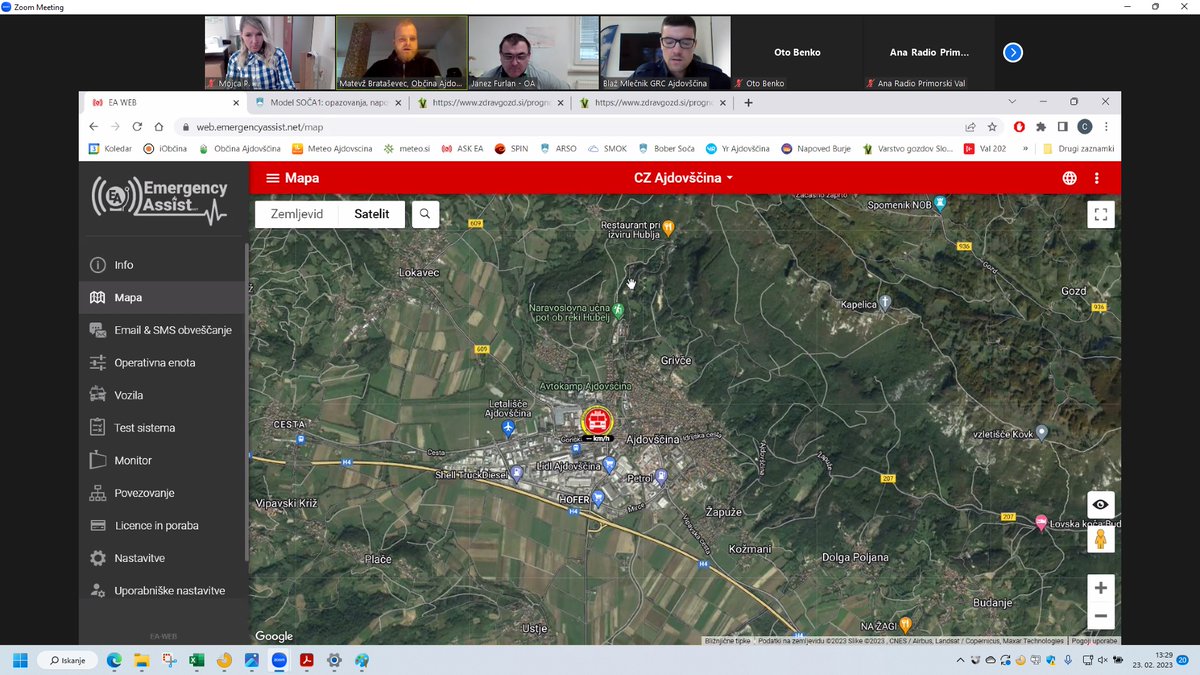This screenshot has width=1200, height=675.
Task: Click the Windows taskbar search box
Action: [68, 660]
